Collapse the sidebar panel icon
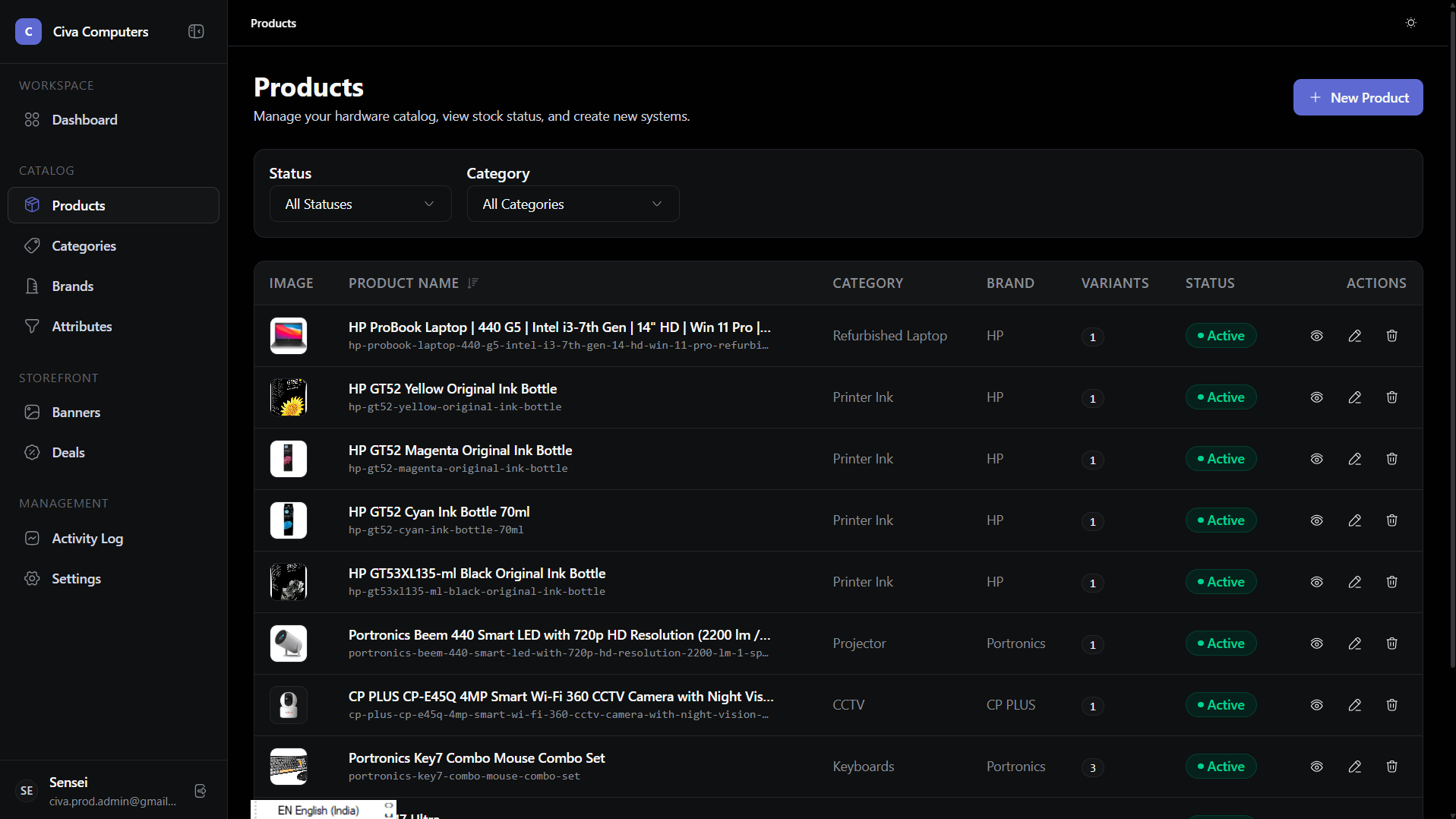 (x=196, y=31)
